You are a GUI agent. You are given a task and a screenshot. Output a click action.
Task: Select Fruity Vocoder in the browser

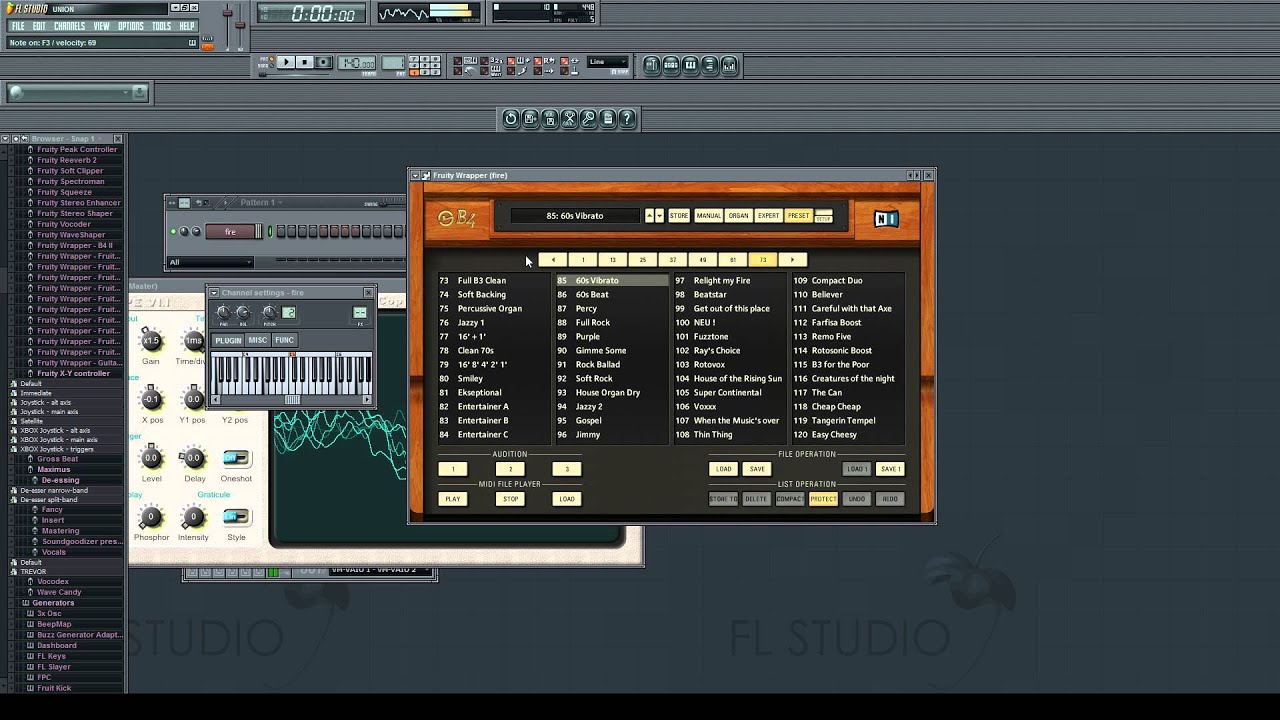coord(64,224)
